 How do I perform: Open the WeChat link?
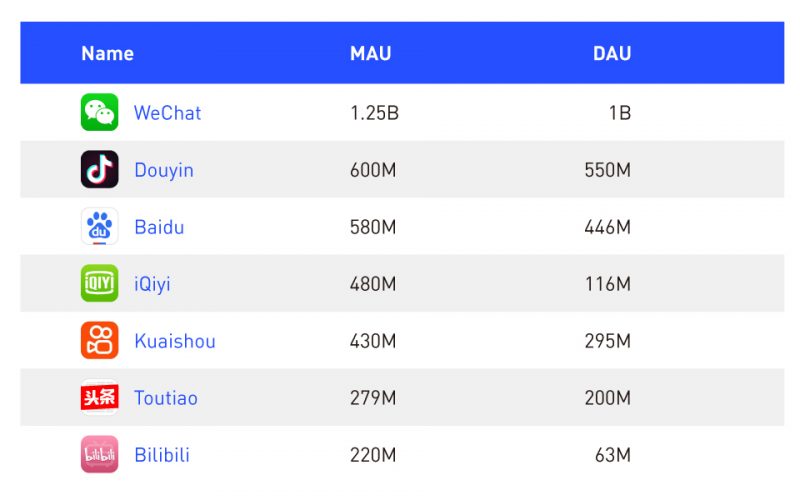click(167, 113)
